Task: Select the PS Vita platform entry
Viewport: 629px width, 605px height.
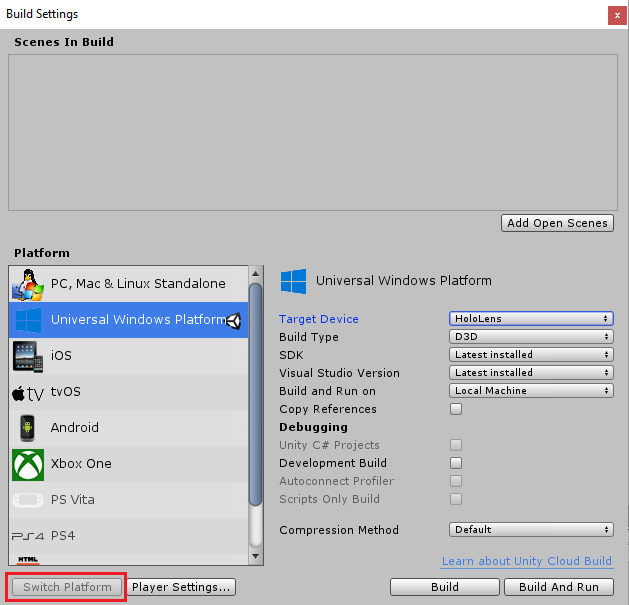Action: tap(128, 500)
